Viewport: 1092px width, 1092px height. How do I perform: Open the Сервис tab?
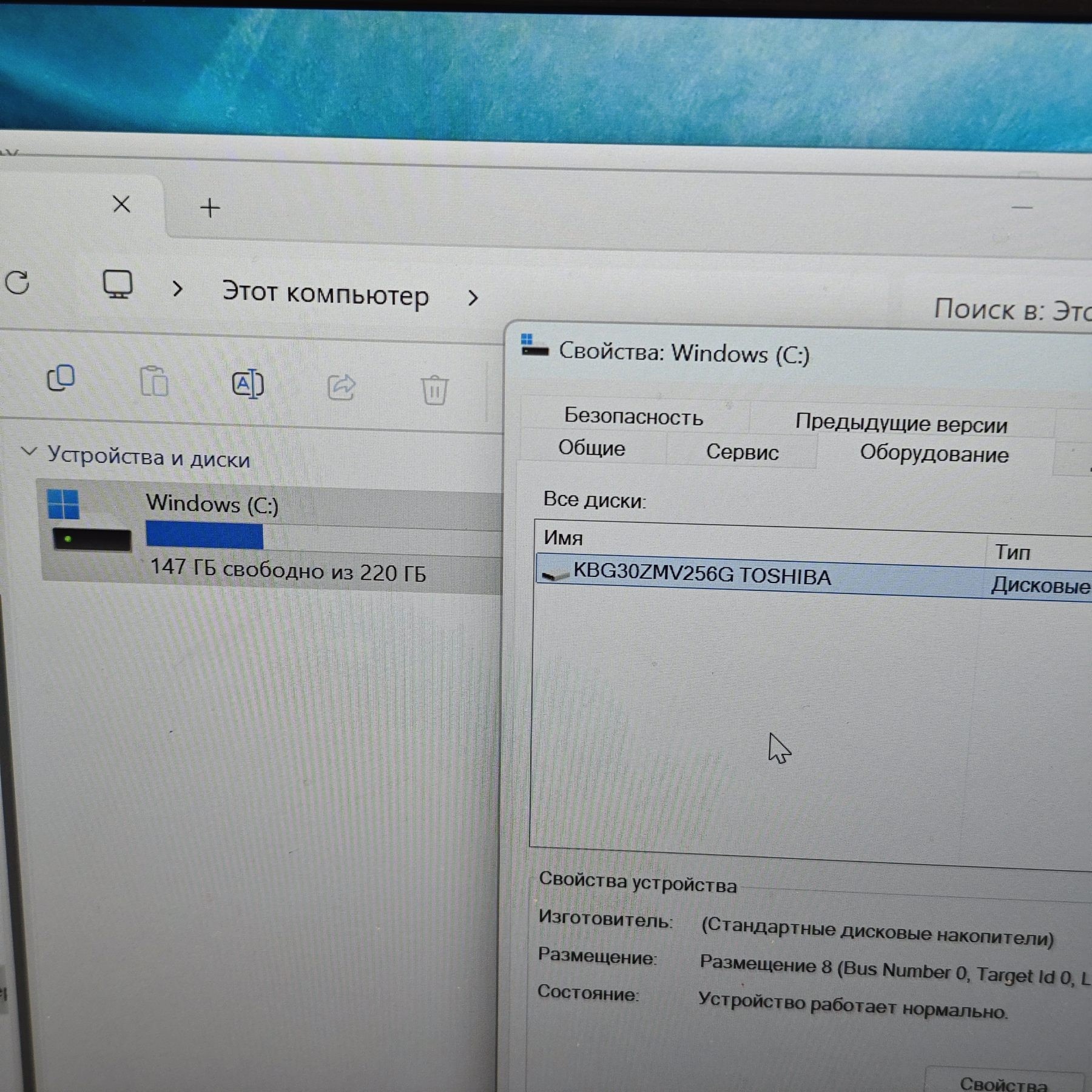coord(742,452)
